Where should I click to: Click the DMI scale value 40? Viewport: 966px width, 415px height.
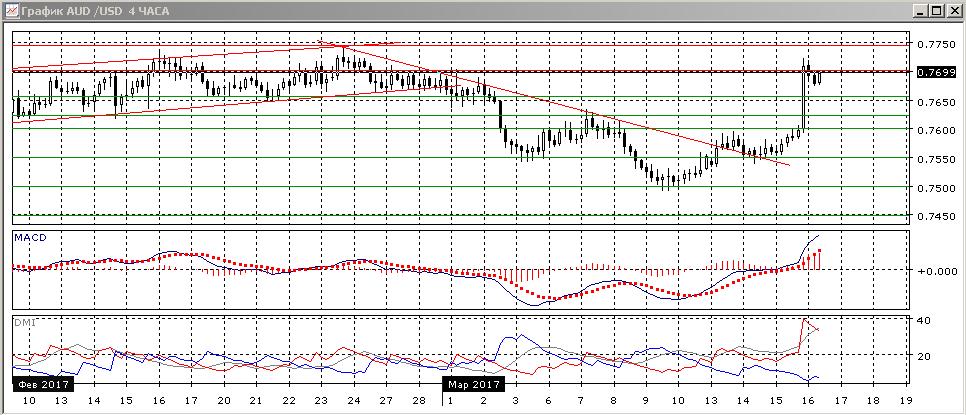[924, 320]
